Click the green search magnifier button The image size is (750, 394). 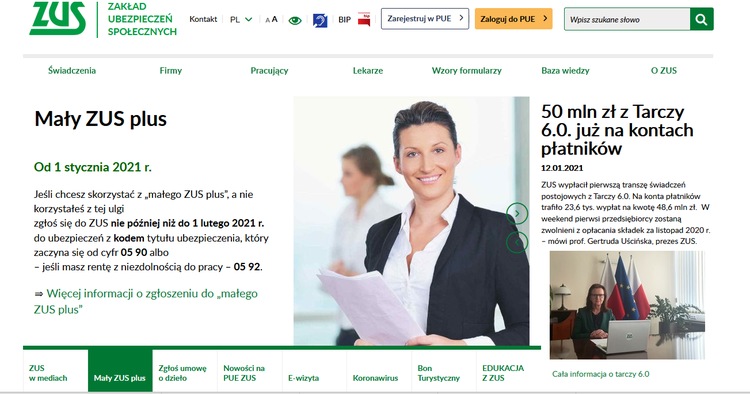pyautogui.click(x=702, y=19)
